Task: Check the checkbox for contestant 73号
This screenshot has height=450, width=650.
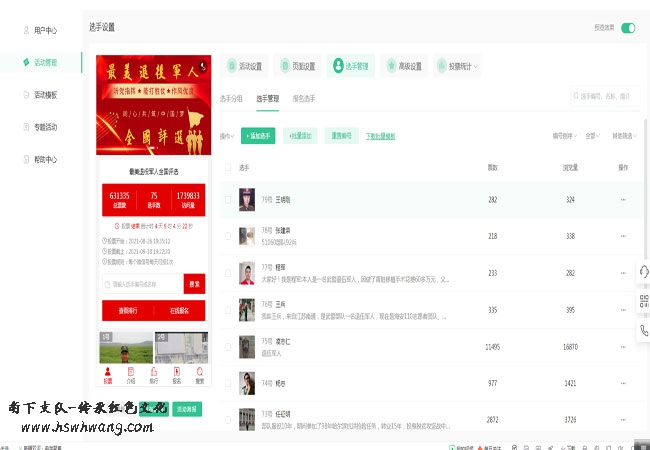Action: tap(228, 420)
